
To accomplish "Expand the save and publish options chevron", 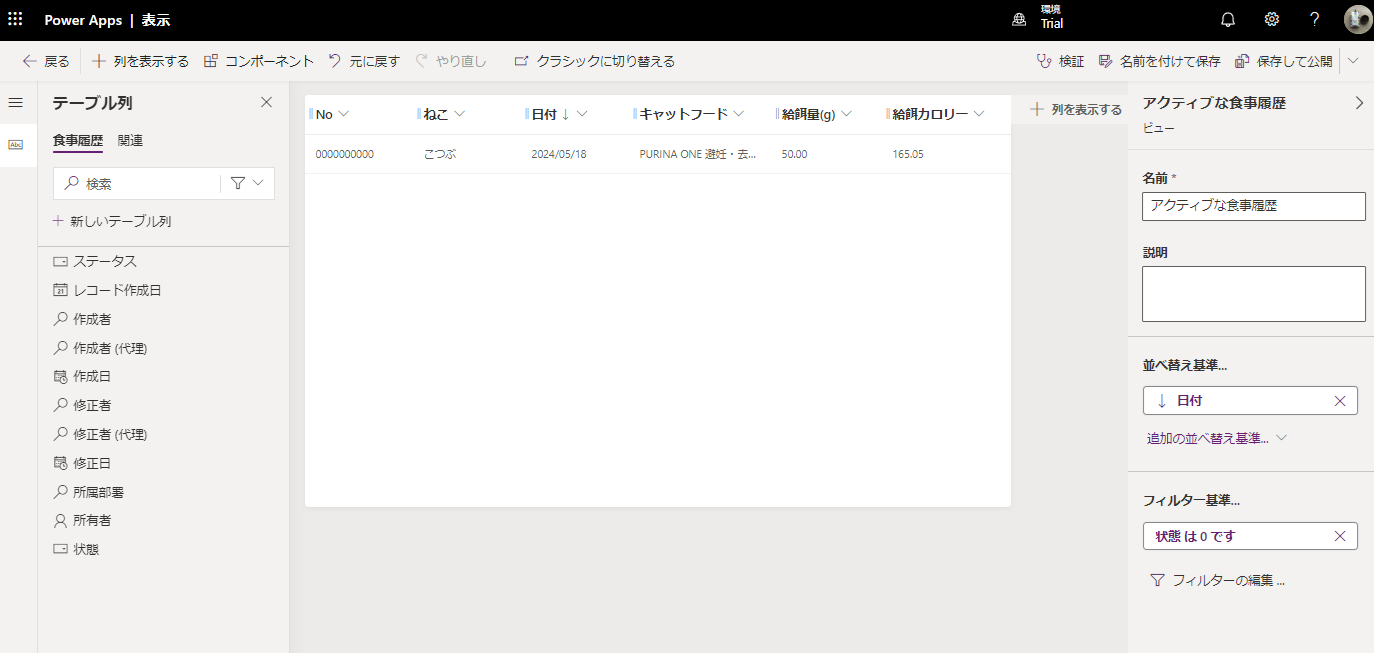I will 1353,61.
